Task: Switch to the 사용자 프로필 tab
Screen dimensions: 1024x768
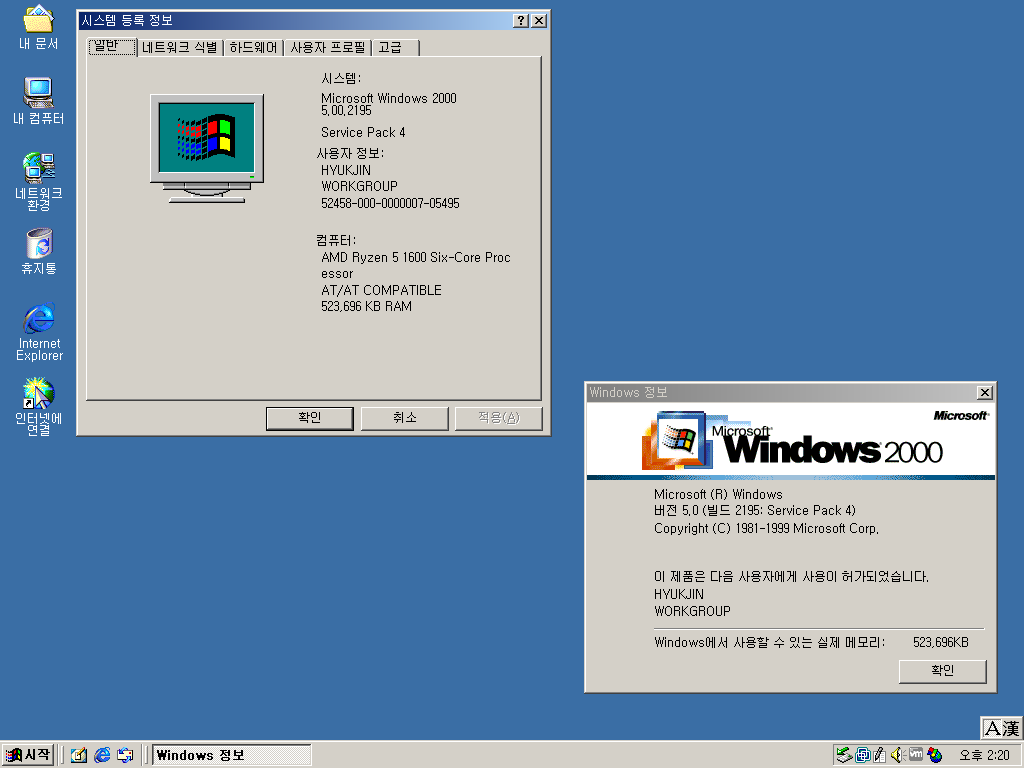Action: (328, 48)
